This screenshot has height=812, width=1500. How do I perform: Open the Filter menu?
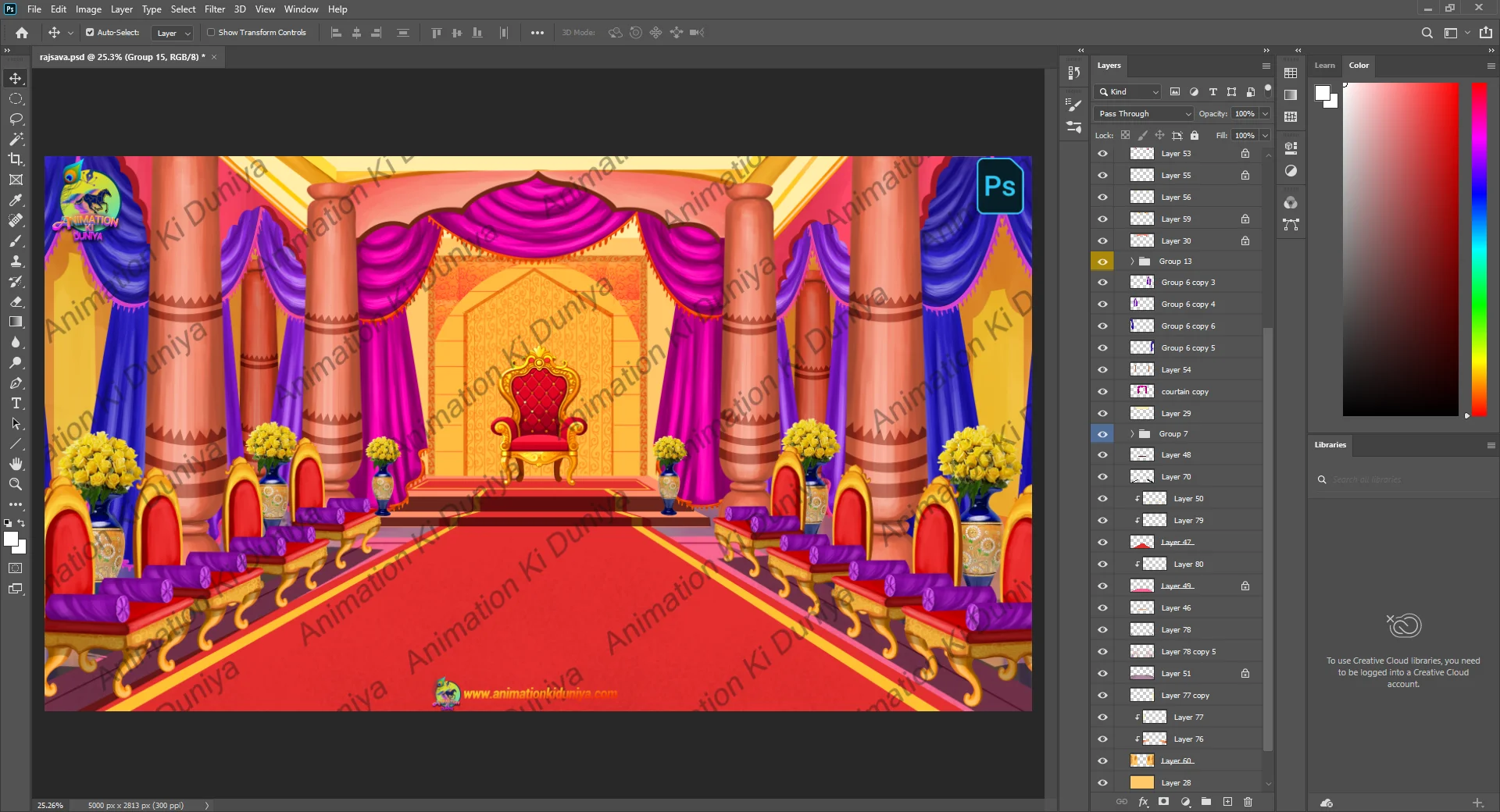pos(214,9)
